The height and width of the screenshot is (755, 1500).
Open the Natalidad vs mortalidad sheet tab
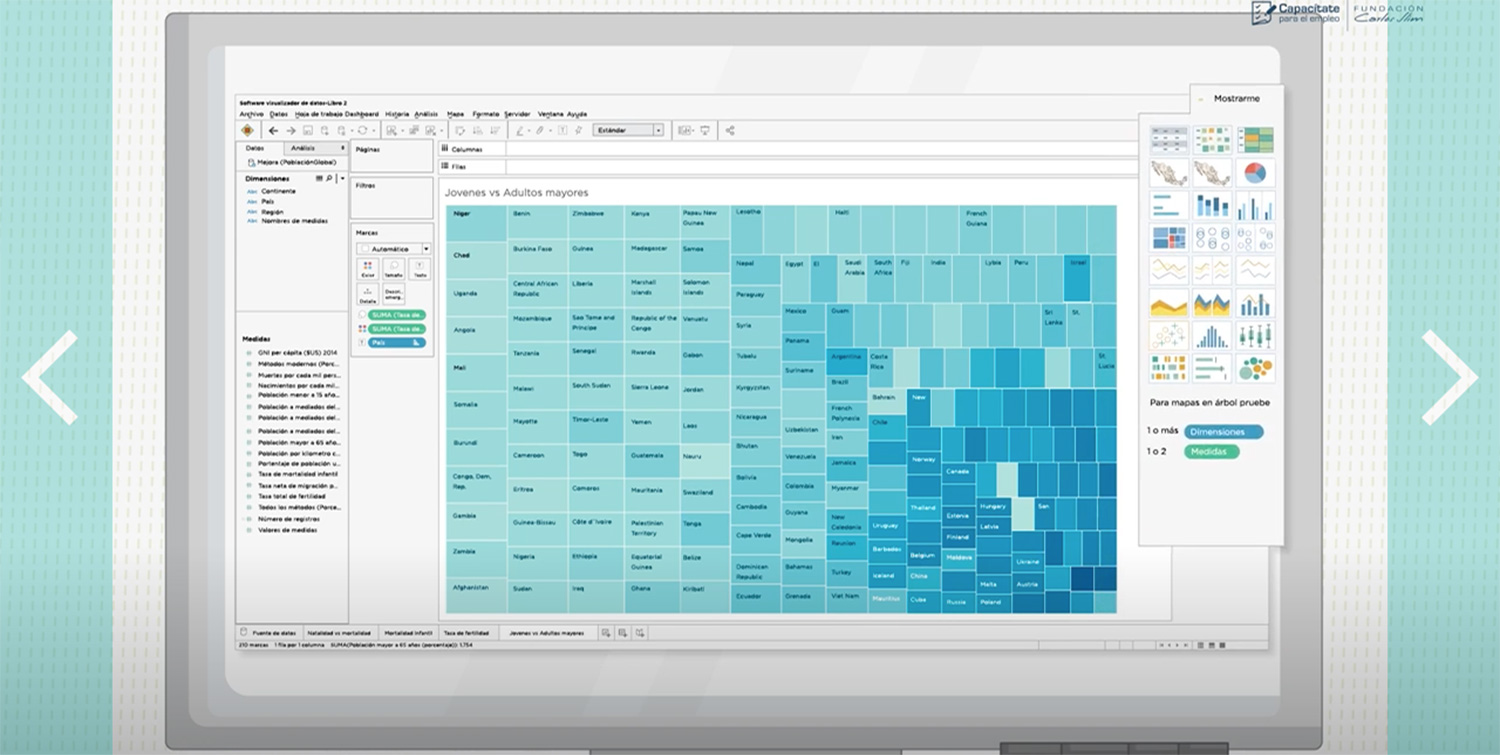pyautogui.click(x=339, y=633)
